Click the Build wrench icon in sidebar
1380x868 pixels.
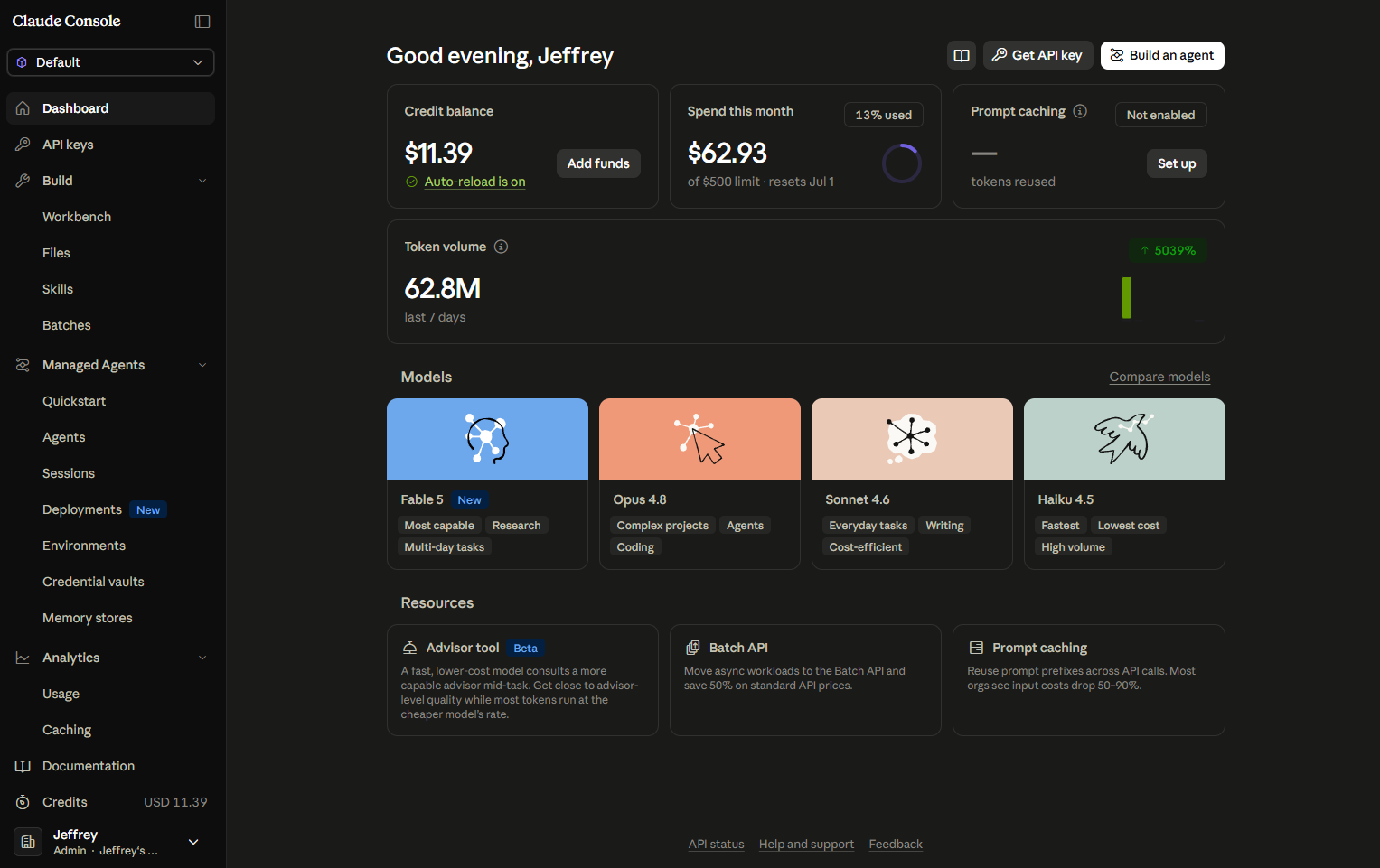[23, 181]
